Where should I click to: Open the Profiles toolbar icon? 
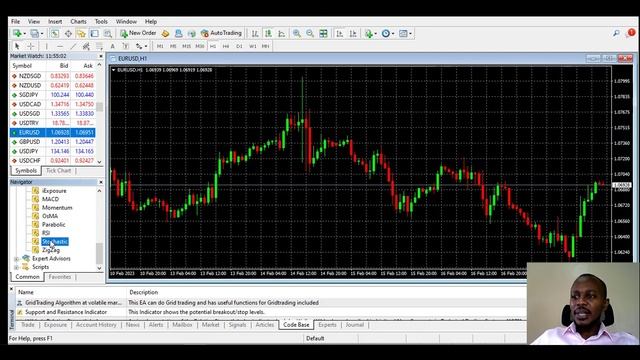(35, 33)
